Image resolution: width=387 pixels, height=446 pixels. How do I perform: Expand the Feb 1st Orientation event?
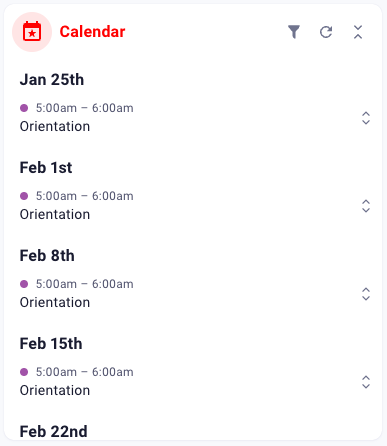coord(366,206)
